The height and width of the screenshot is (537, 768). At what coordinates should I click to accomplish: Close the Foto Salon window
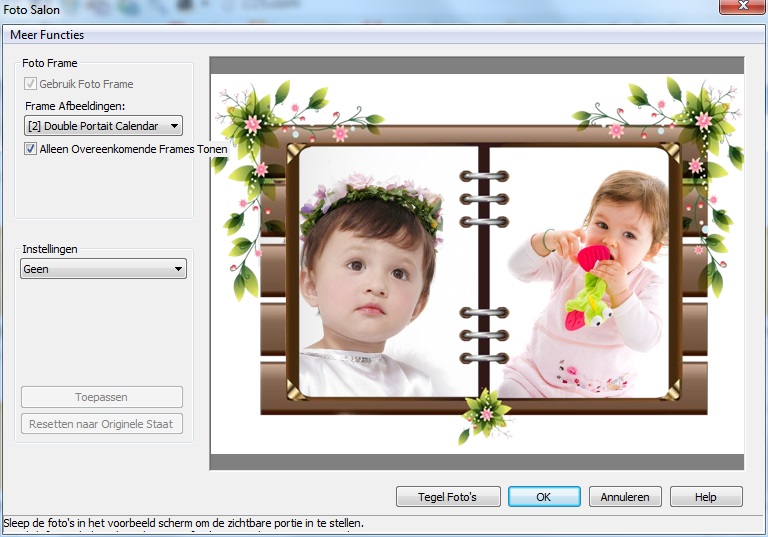pyautogui.click(x=743, y=6)
